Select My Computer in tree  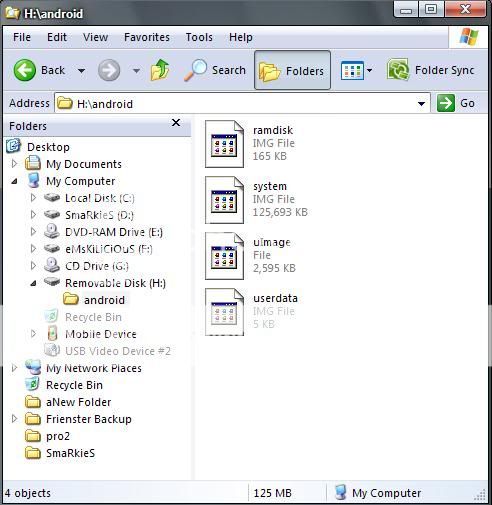81,181
